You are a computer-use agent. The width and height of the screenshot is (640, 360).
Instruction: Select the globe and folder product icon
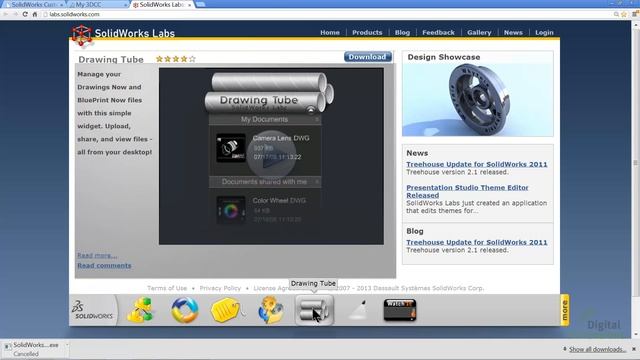click(x=271, y=310)
